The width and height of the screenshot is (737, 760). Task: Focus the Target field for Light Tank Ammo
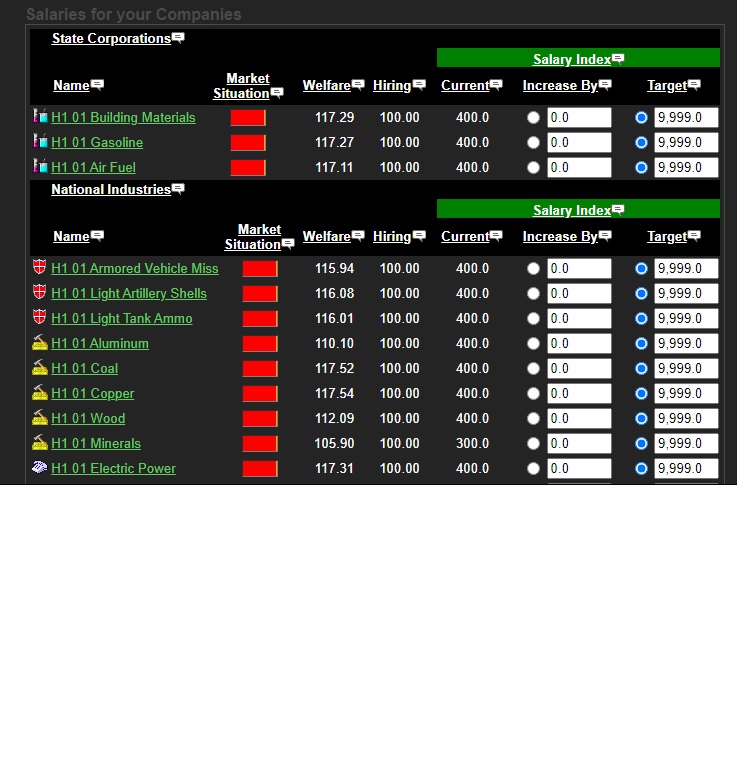686,318
